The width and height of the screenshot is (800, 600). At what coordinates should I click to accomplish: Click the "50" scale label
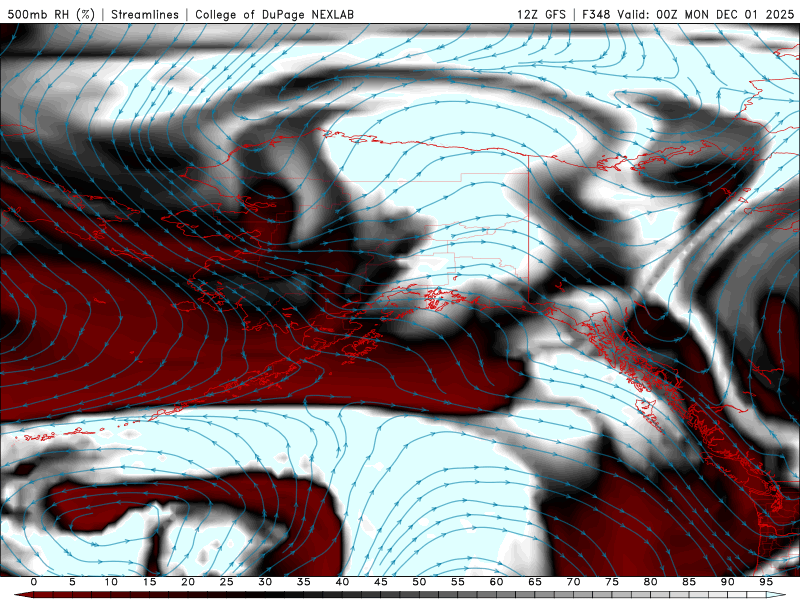(x=419, y=582)
